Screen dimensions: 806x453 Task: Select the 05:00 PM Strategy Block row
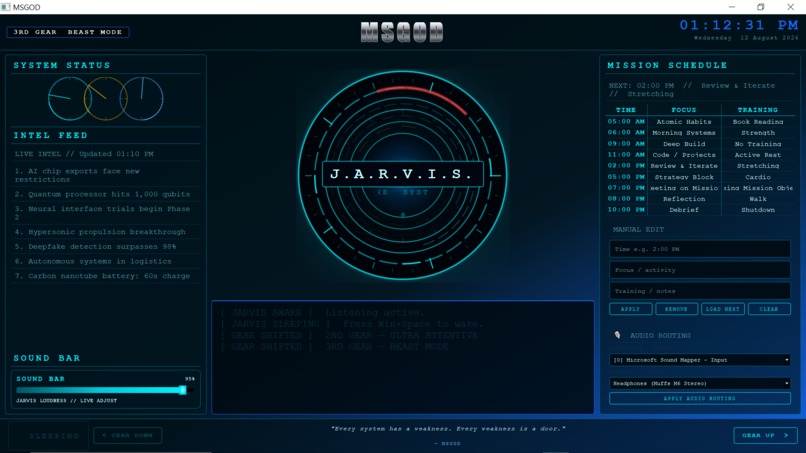coord(700,177)
